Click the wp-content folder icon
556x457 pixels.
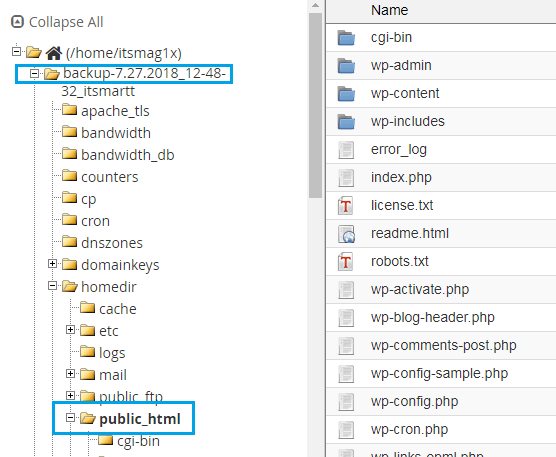(x=346, y=94)
